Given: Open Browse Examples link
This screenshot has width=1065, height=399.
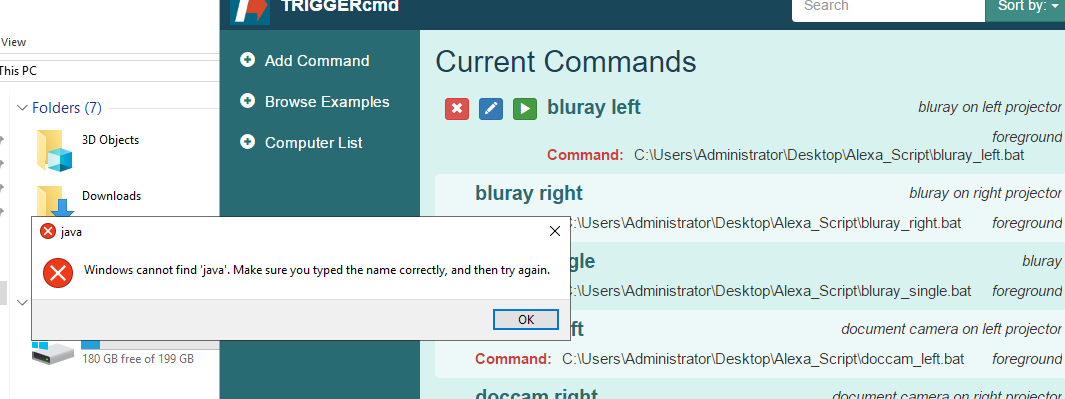Looking at the screenshot, I should tap(327, 102).
